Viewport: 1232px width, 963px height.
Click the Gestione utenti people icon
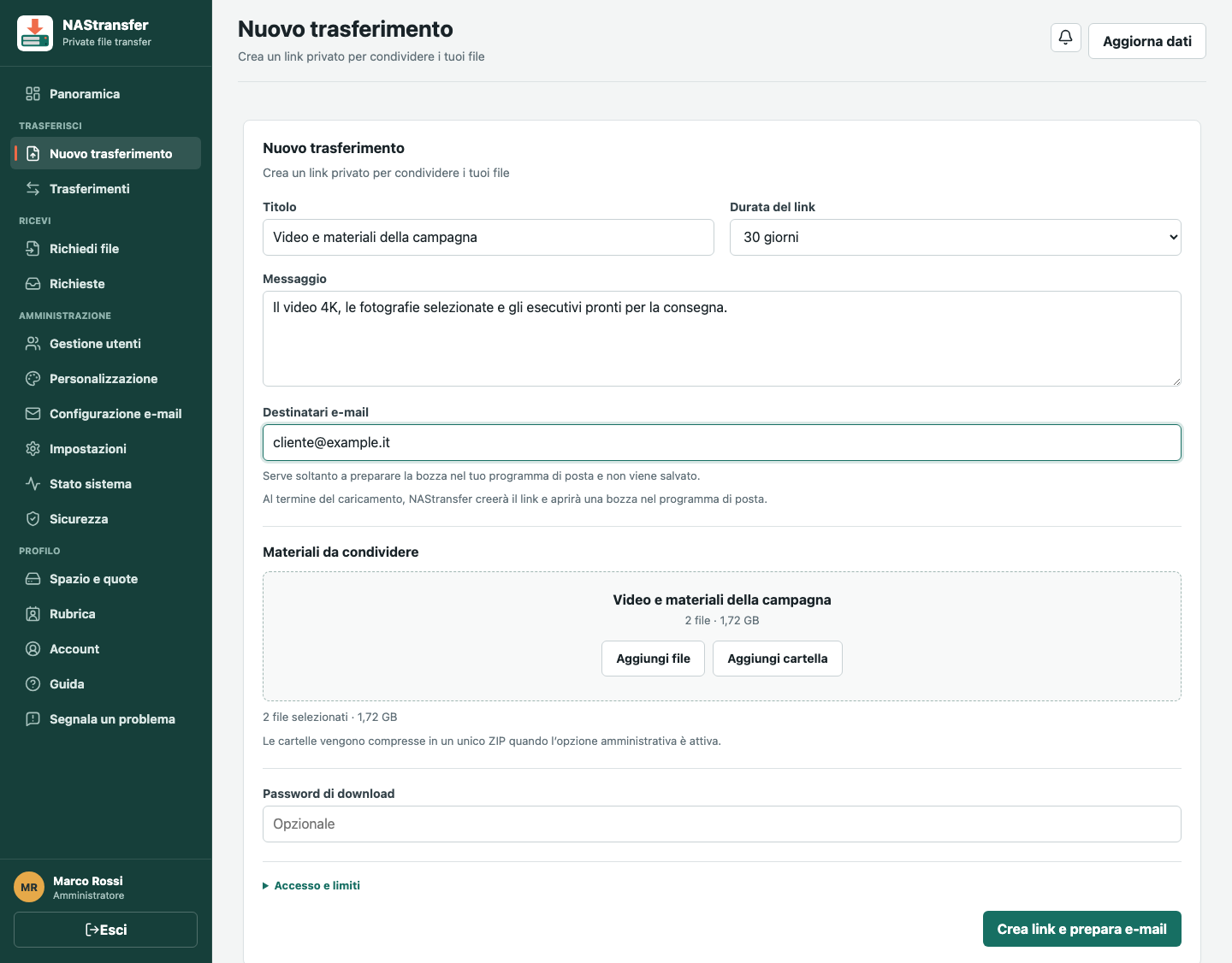(33, 344)
